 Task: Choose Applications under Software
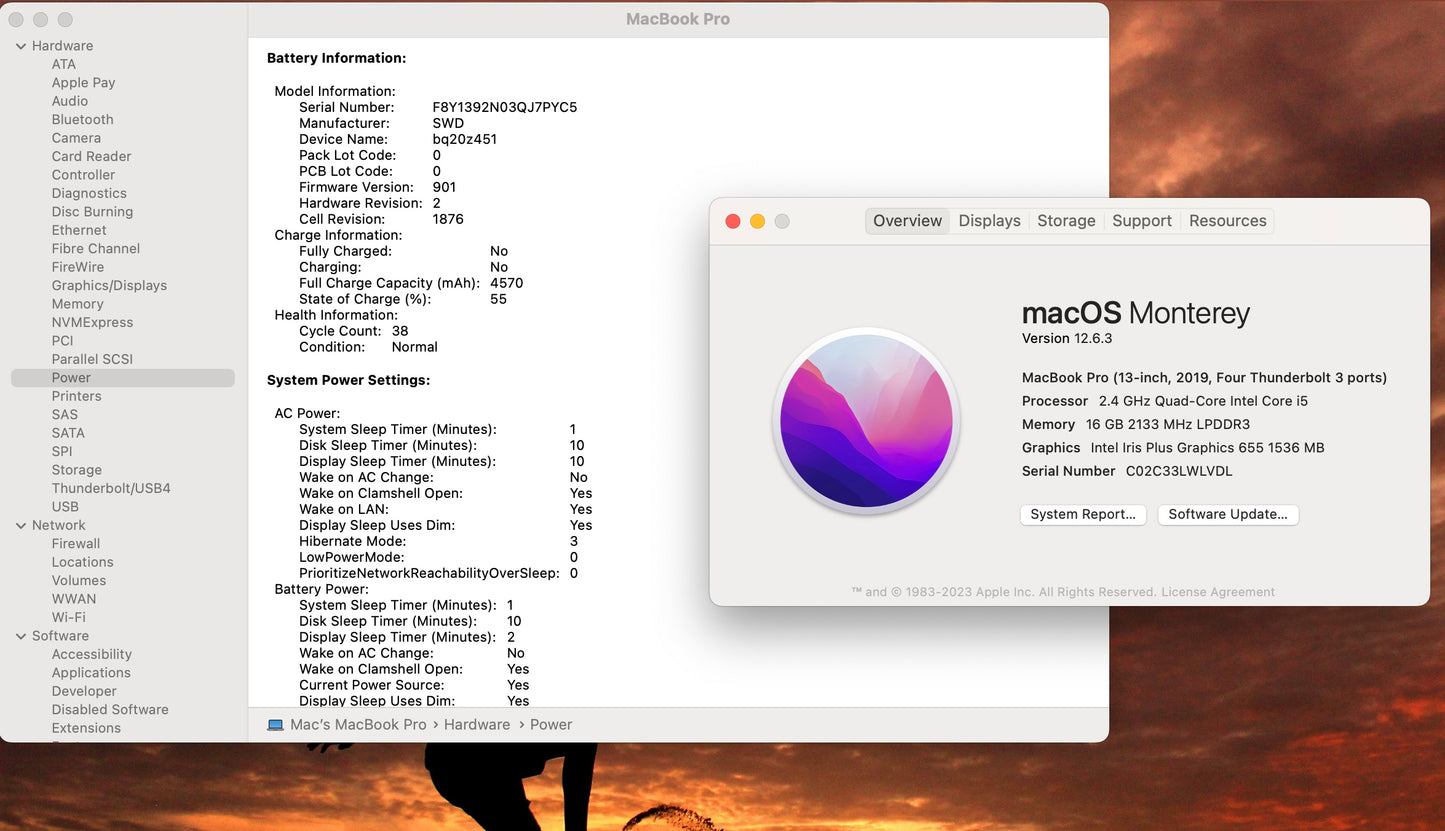pos(91,673)
